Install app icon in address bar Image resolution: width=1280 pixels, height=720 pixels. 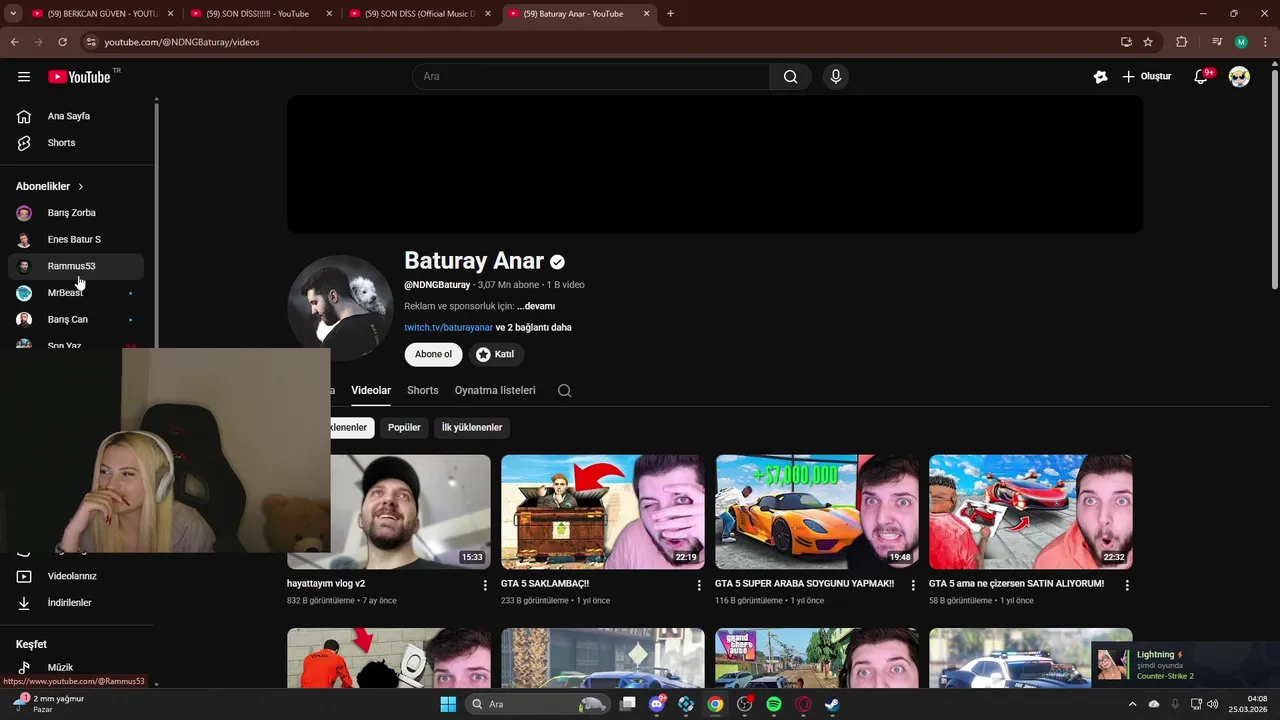(1126, 42)
